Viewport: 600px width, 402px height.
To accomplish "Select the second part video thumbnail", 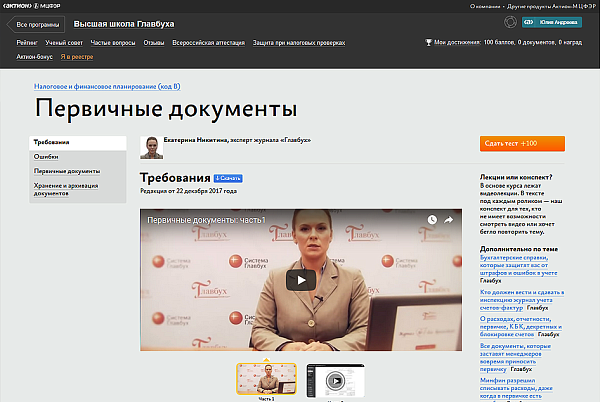I will (335, 381).
